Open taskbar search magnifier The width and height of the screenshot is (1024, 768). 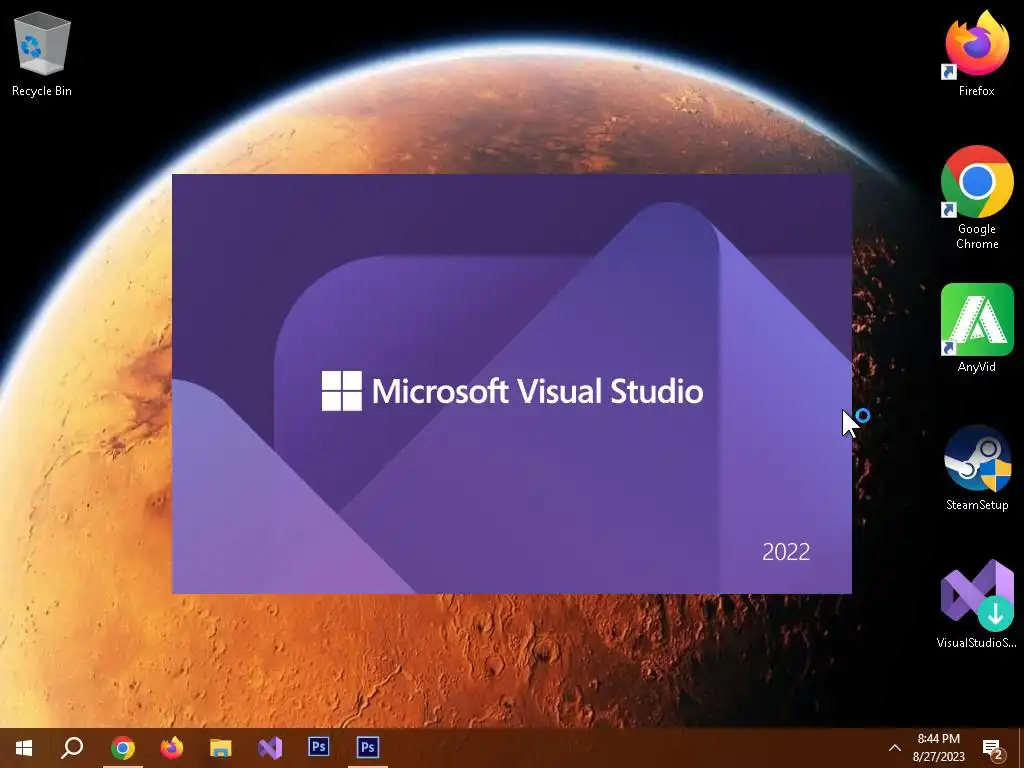(72, 748)
